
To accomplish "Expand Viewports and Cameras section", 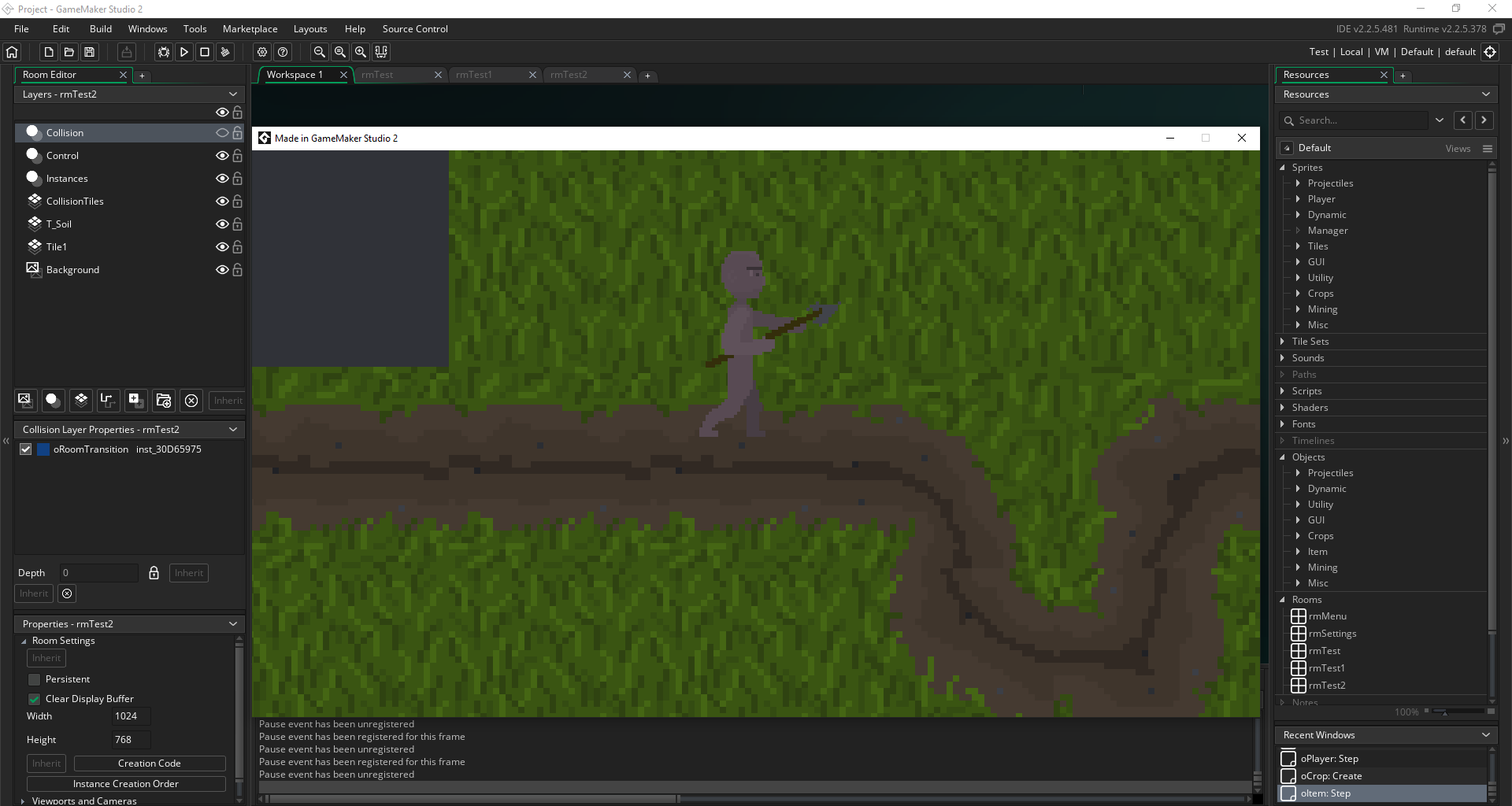I will point(23,800).
